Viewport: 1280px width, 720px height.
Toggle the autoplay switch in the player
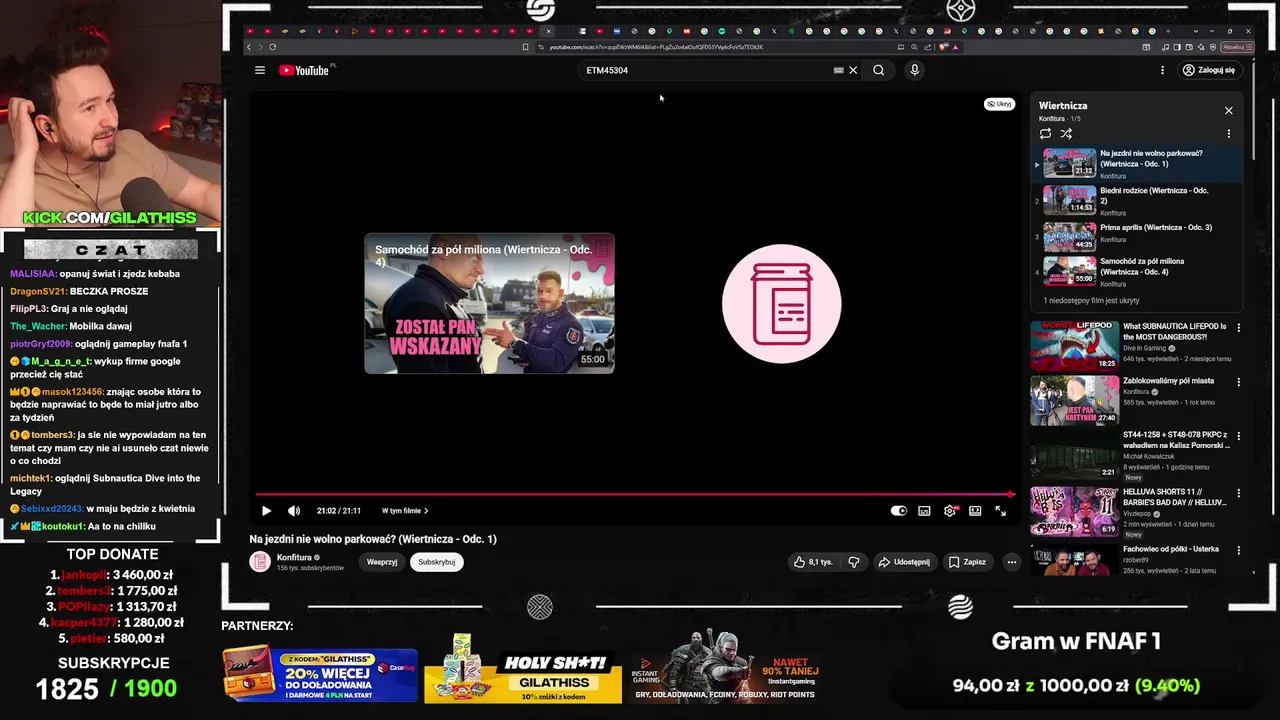[x=899, y=511]
